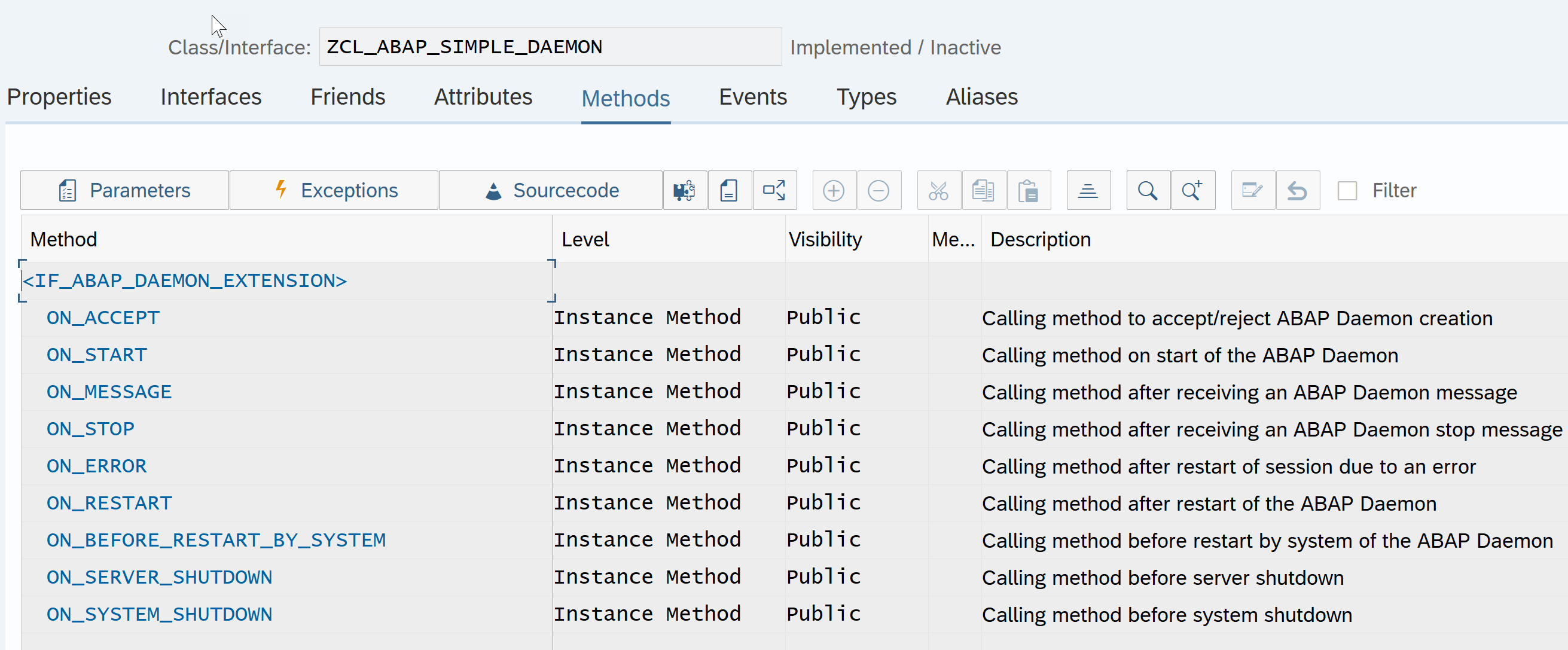The height and width of the screenshot is (650, 1568).
Task: Click the magnifier find icon
Action: (x=1148, y=191)
